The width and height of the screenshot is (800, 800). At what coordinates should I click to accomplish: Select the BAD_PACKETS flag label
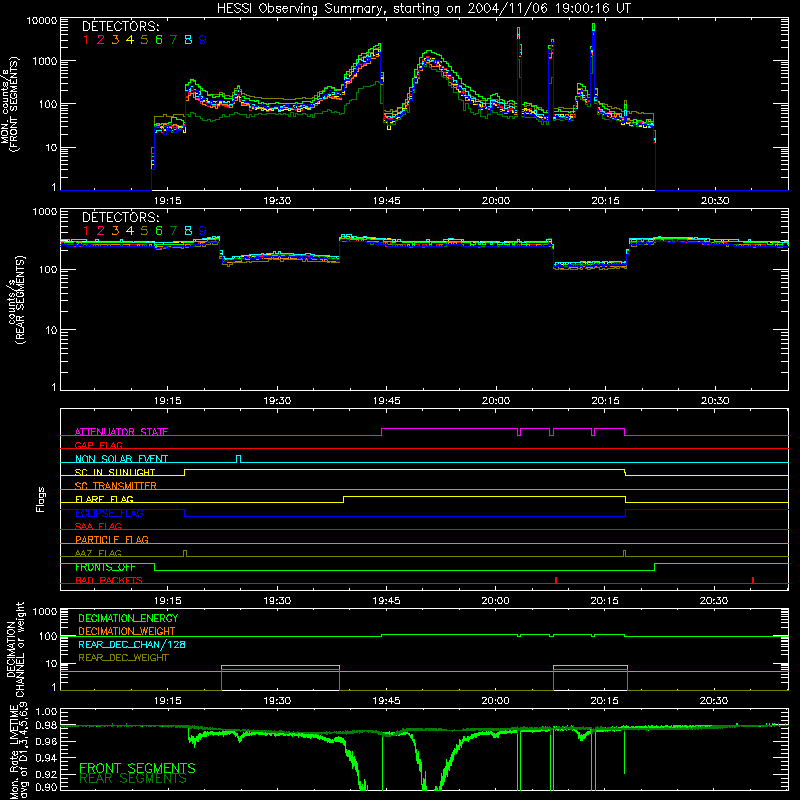point(109,580)
